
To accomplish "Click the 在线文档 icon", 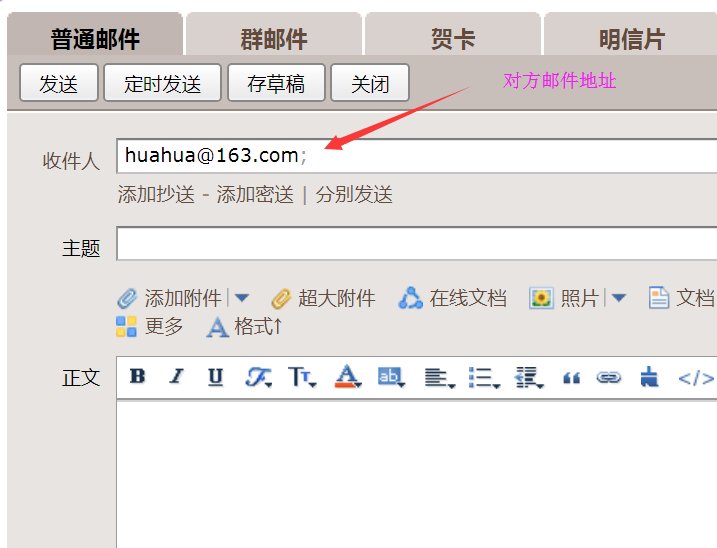I will point(411,298).
